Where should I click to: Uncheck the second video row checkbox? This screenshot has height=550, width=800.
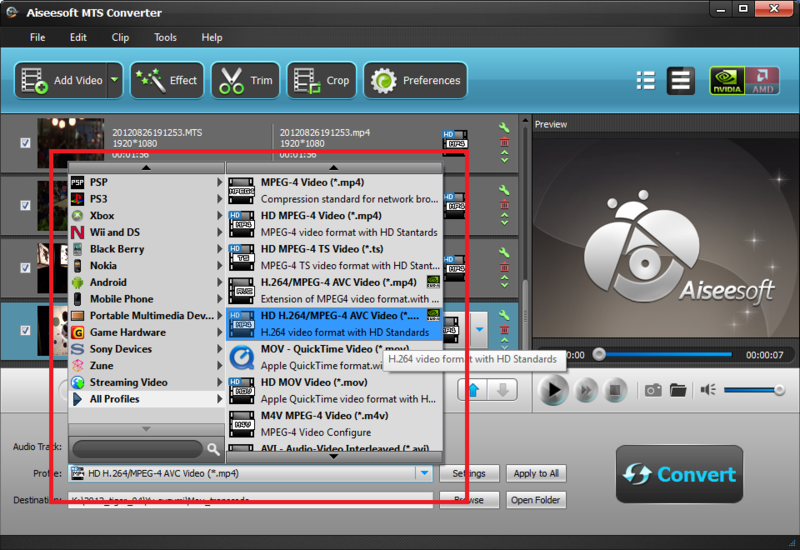(x=25, y=205)
